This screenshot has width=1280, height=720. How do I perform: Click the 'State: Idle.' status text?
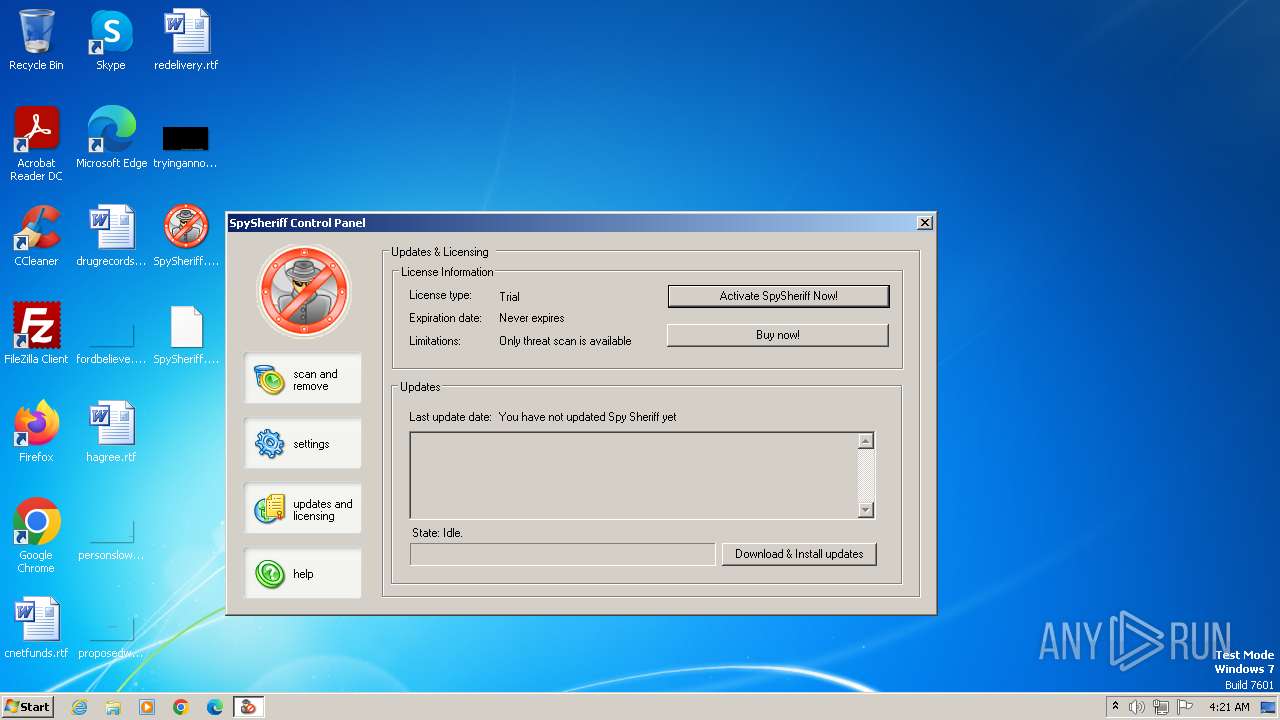[x=437, y=533]
